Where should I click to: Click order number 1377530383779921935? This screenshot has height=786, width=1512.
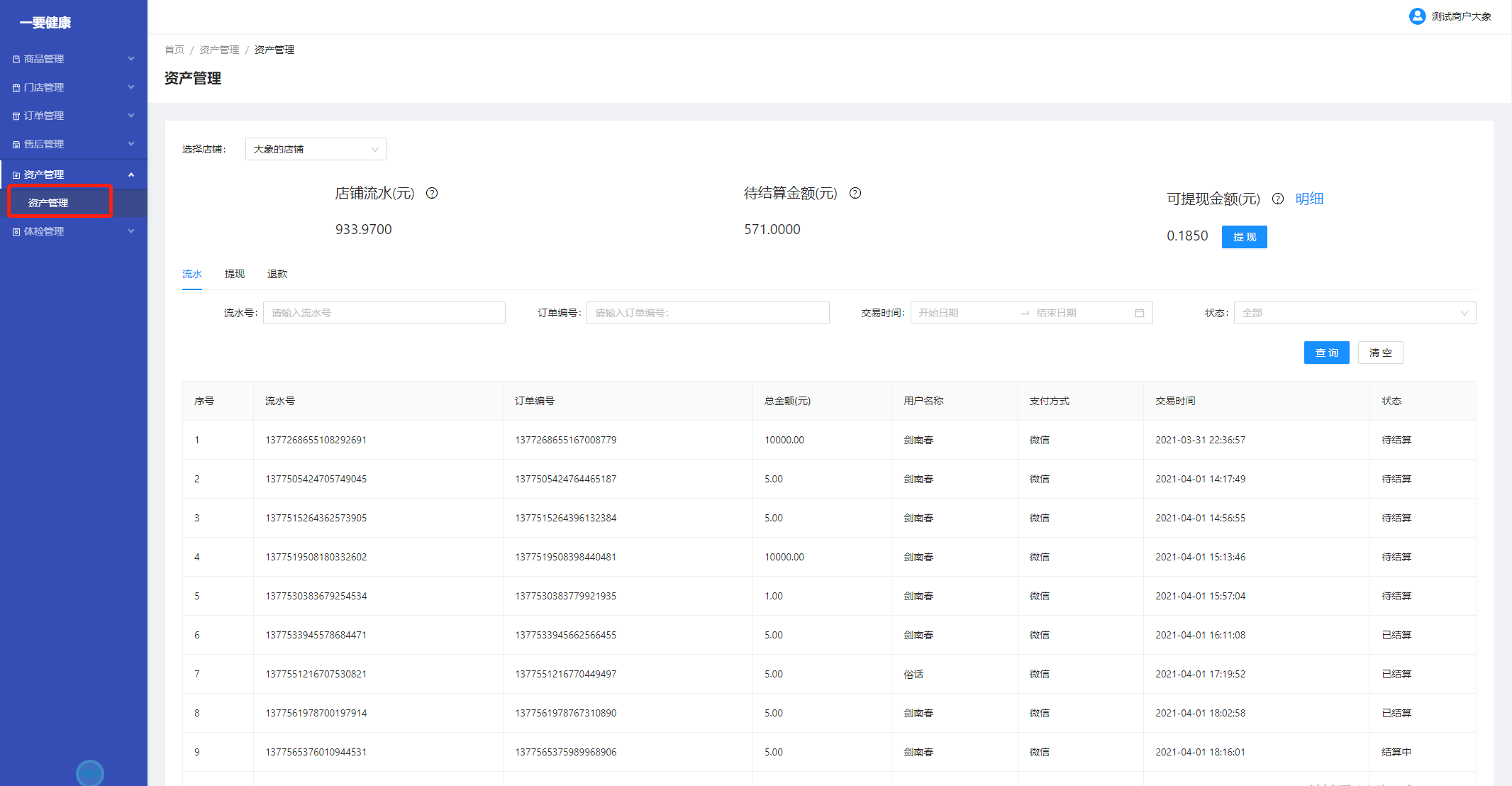tap(566, 596)
